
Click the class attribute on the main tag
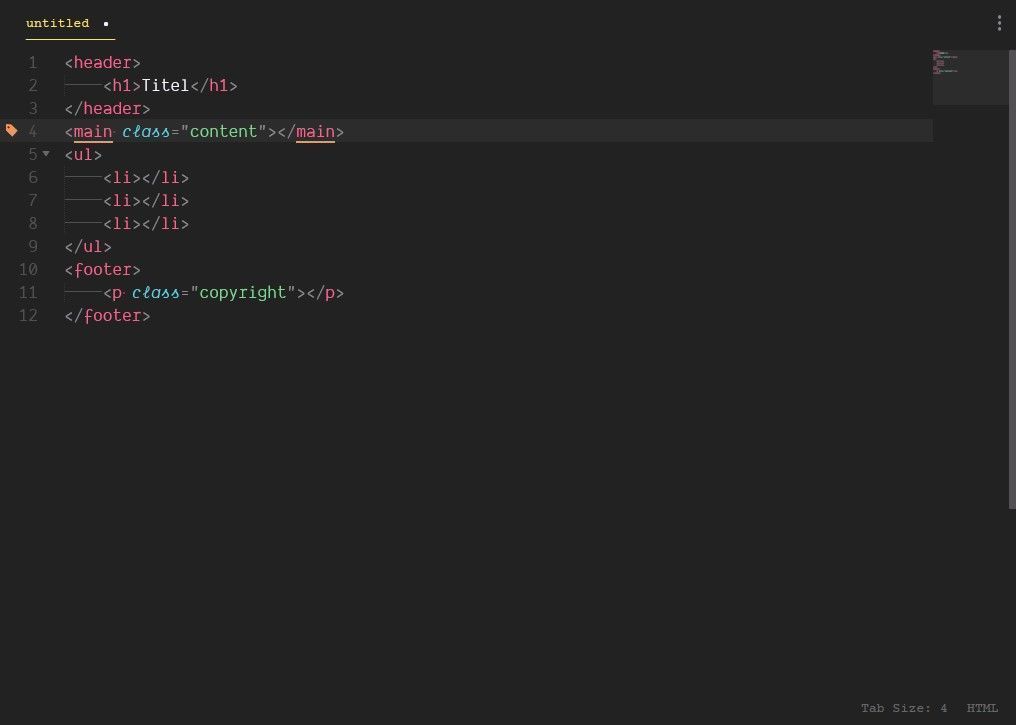click(x=146, y=132)
